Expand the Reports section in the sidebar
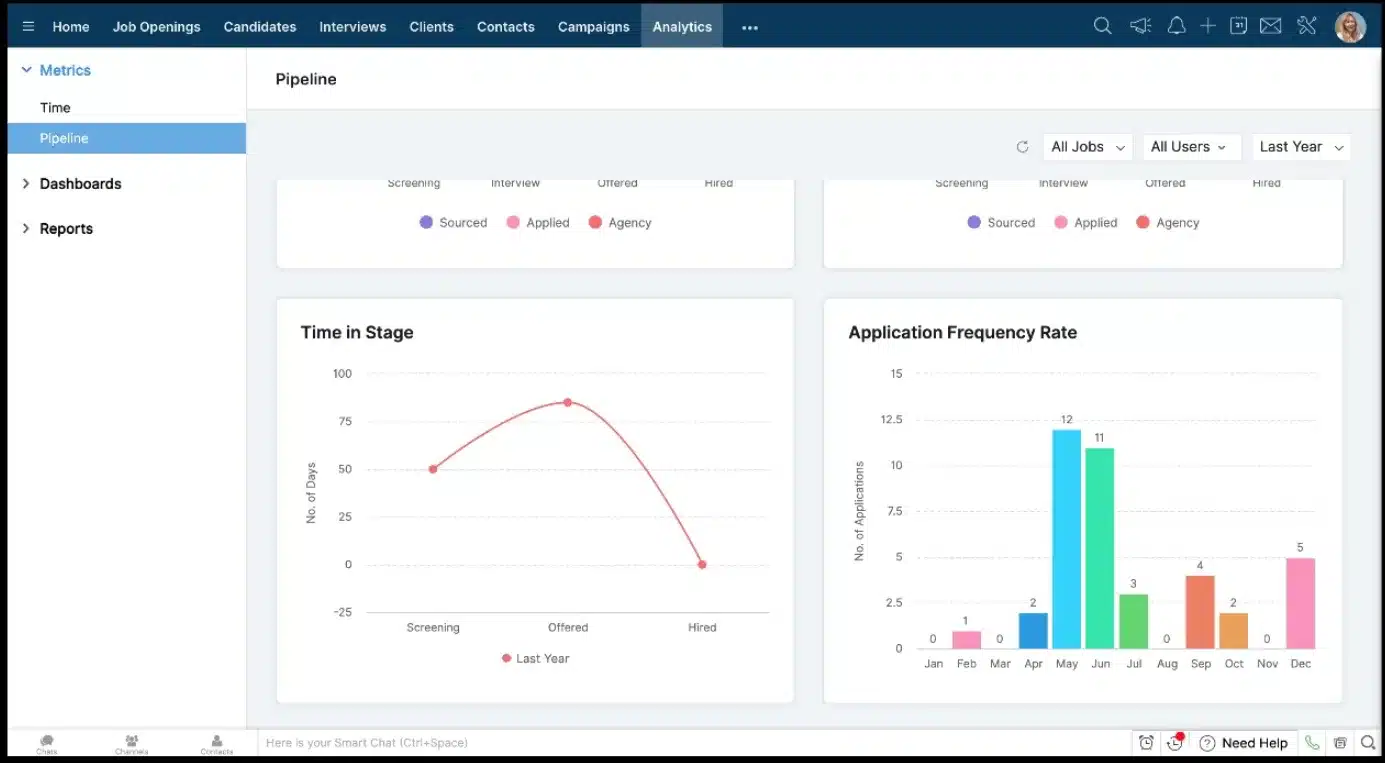The width and height of the screenshot is (1385, 763). [65, 228]
